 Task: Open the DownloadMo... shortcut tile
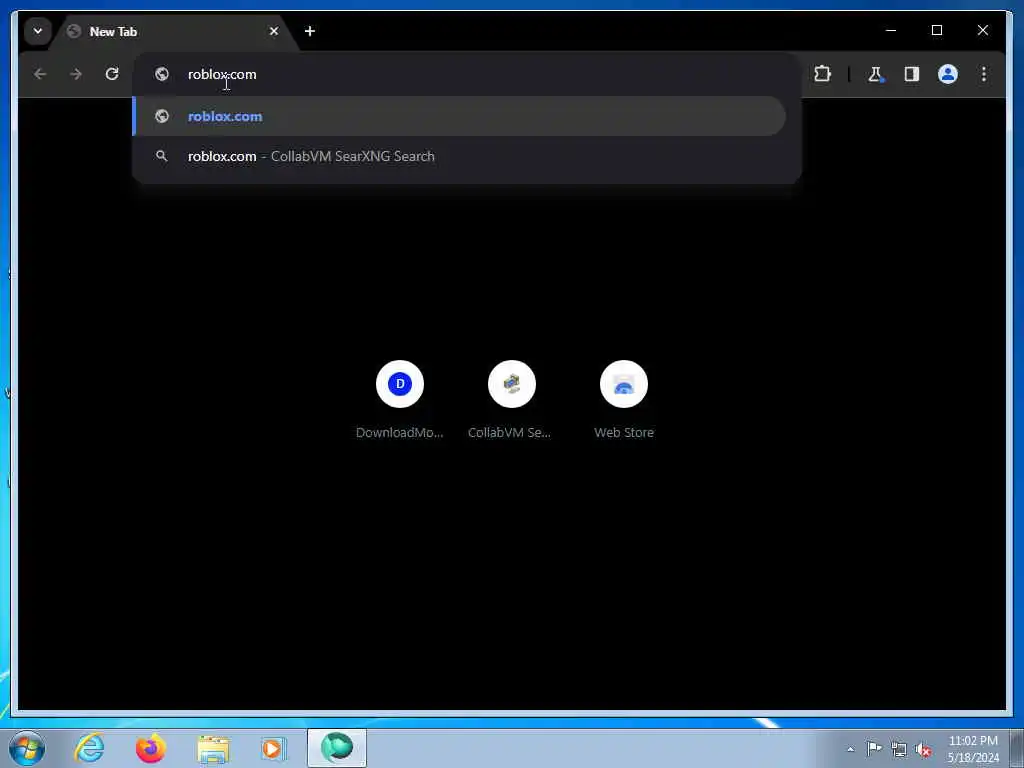(x=400, y=400)
